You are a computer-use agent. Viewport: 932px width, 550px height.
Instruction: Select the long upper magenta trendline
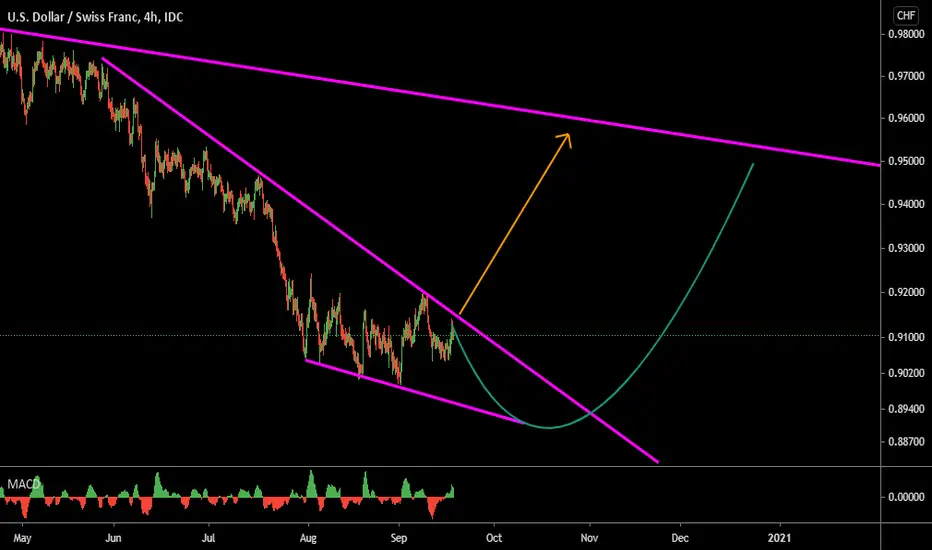(x=440, y=97)
